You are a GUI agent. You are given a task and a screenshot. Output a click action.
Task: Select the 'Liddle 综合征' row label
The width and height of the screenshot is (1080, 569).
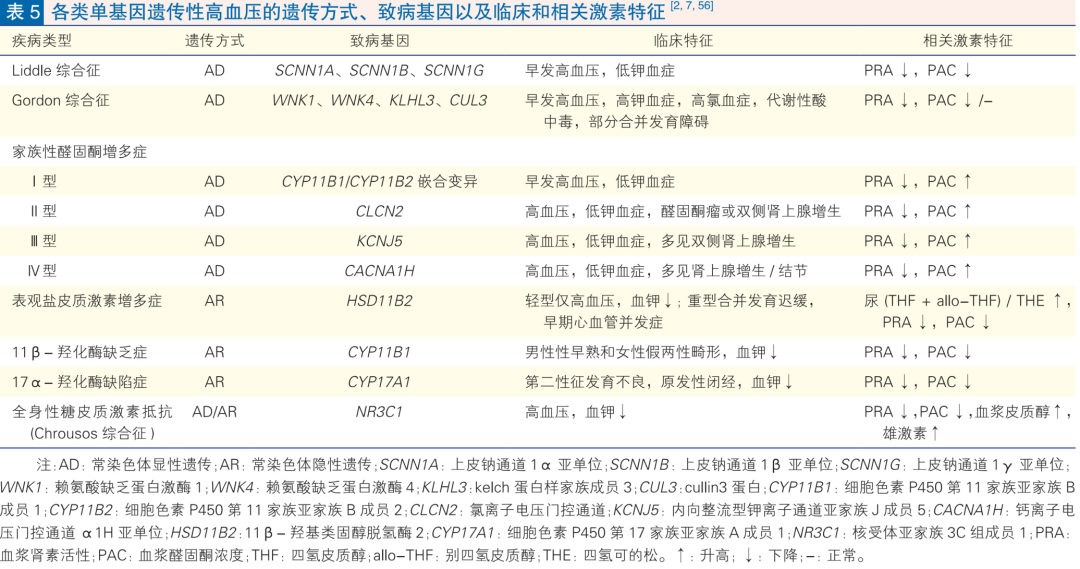(x=56, y=71)
